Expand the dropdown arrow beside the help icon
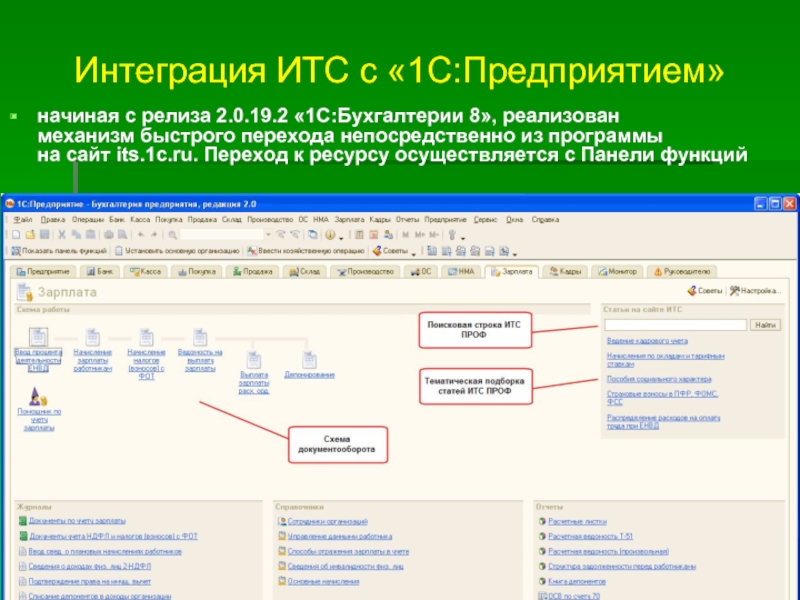Image resolution: width=800 pixels, height=600 pixels. click(x=341, y=238)
